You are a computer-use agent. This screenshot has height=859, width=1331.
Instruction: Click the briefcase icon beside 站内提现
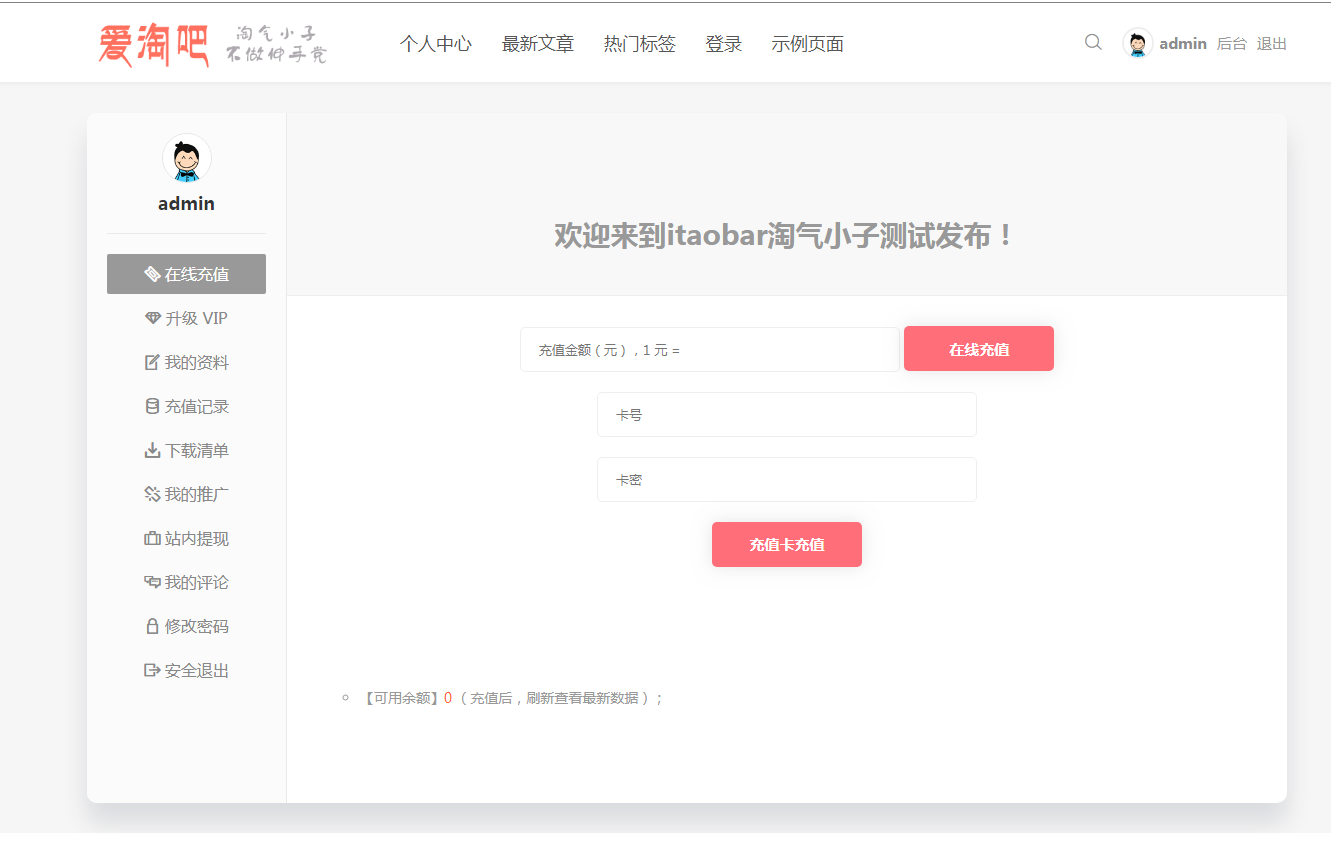(152, 538)
